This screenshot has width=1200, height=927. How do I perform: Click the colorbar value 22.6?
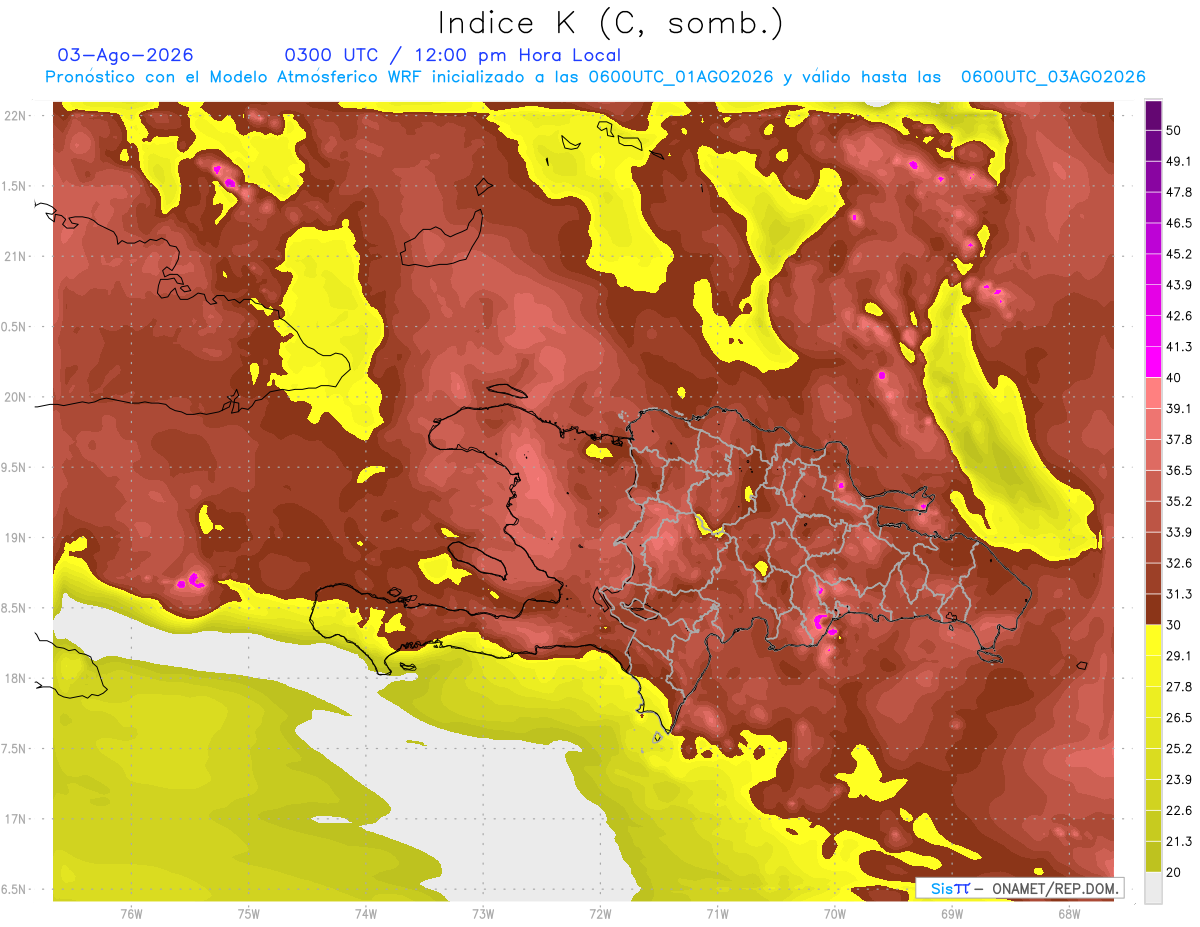pos(1179,810)
